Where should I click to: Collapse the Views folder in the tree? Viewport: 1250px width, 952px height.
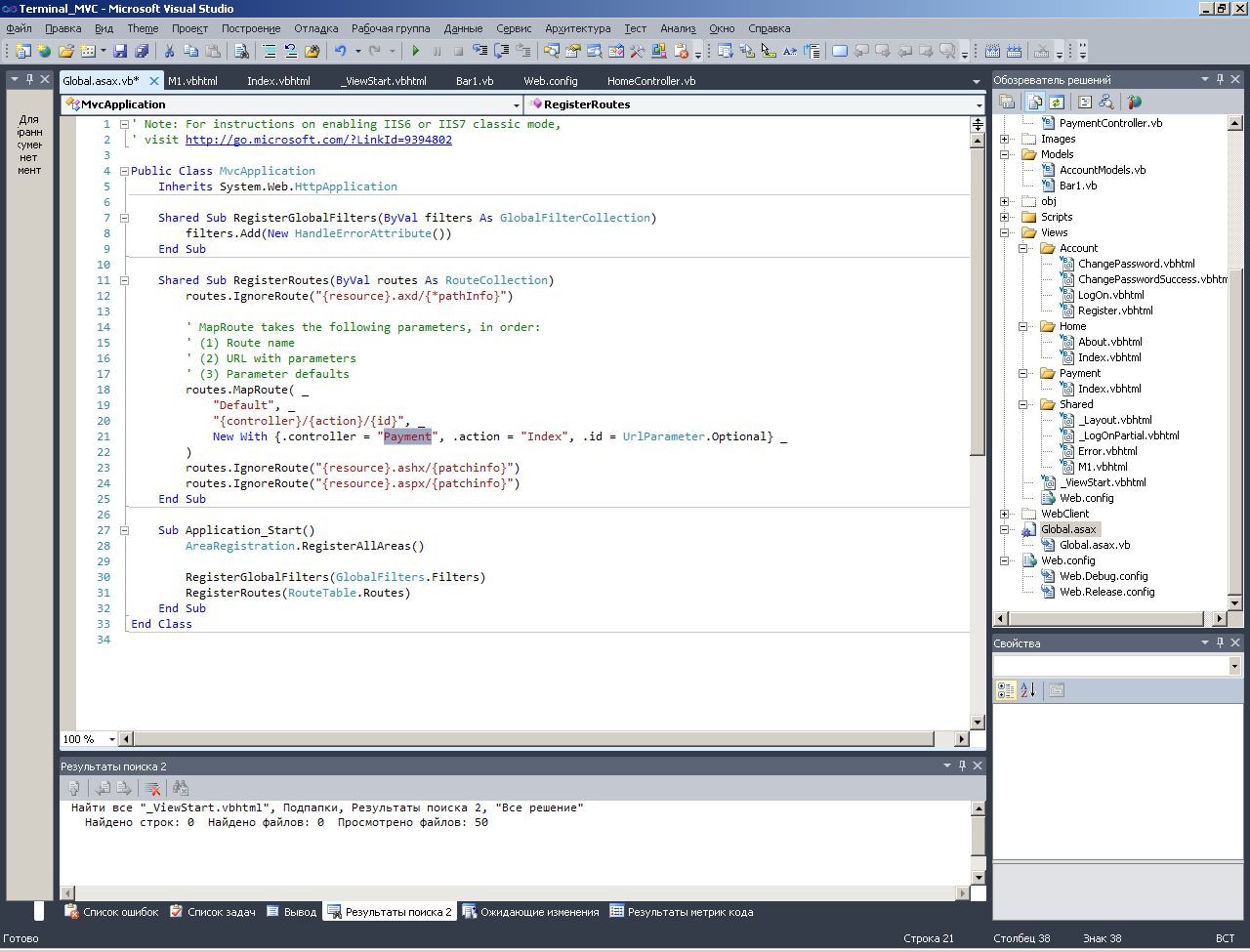point(1005,232)
